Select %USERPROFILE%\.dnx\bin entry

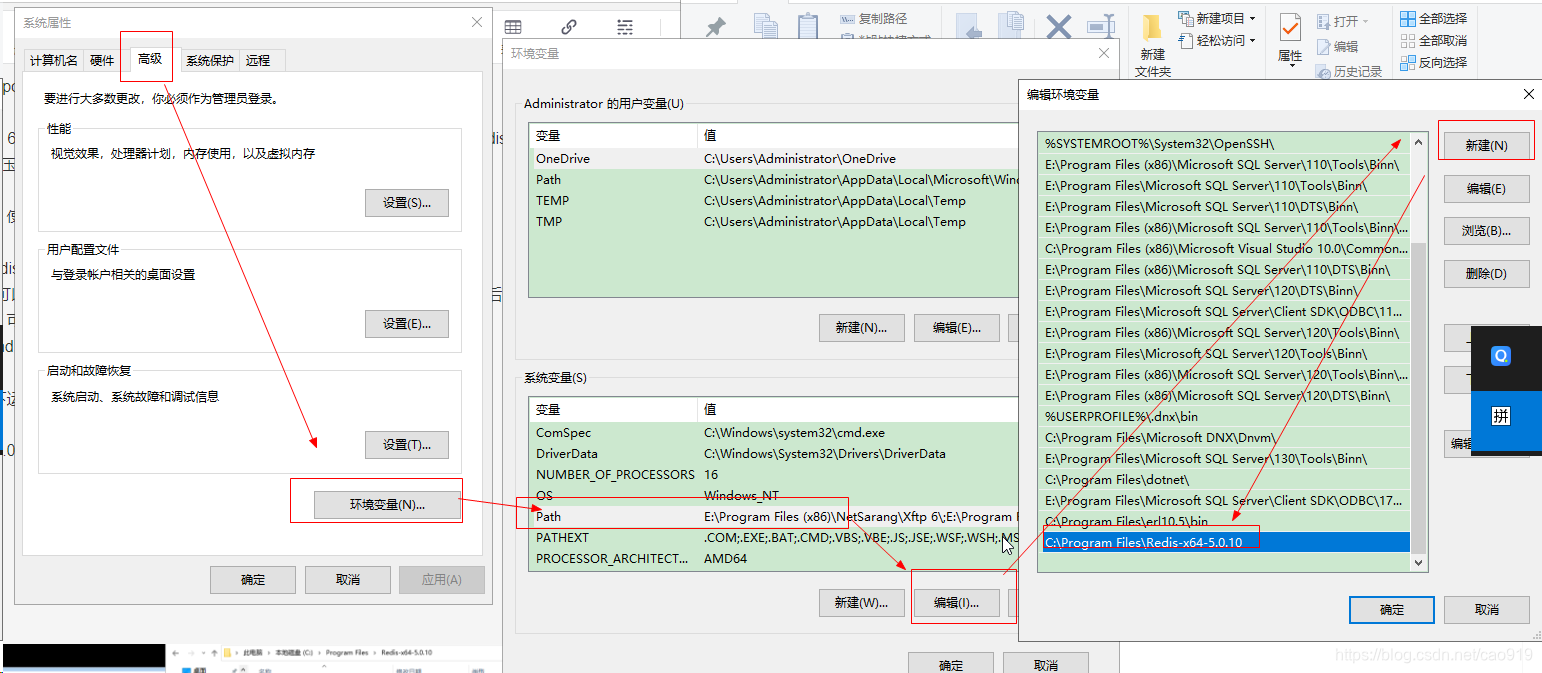tap(1225, 416)
